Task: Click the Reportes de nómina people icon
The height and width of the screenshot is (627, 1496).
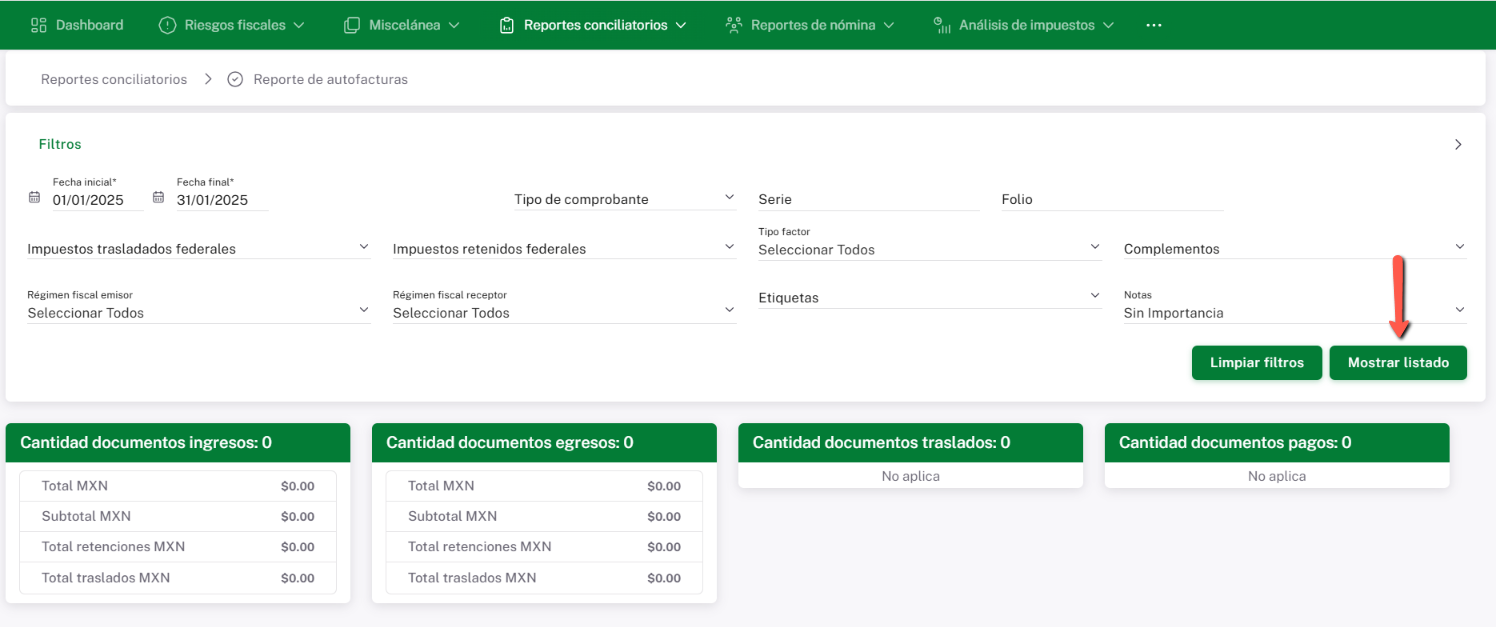Action: [x=734, y=25]
